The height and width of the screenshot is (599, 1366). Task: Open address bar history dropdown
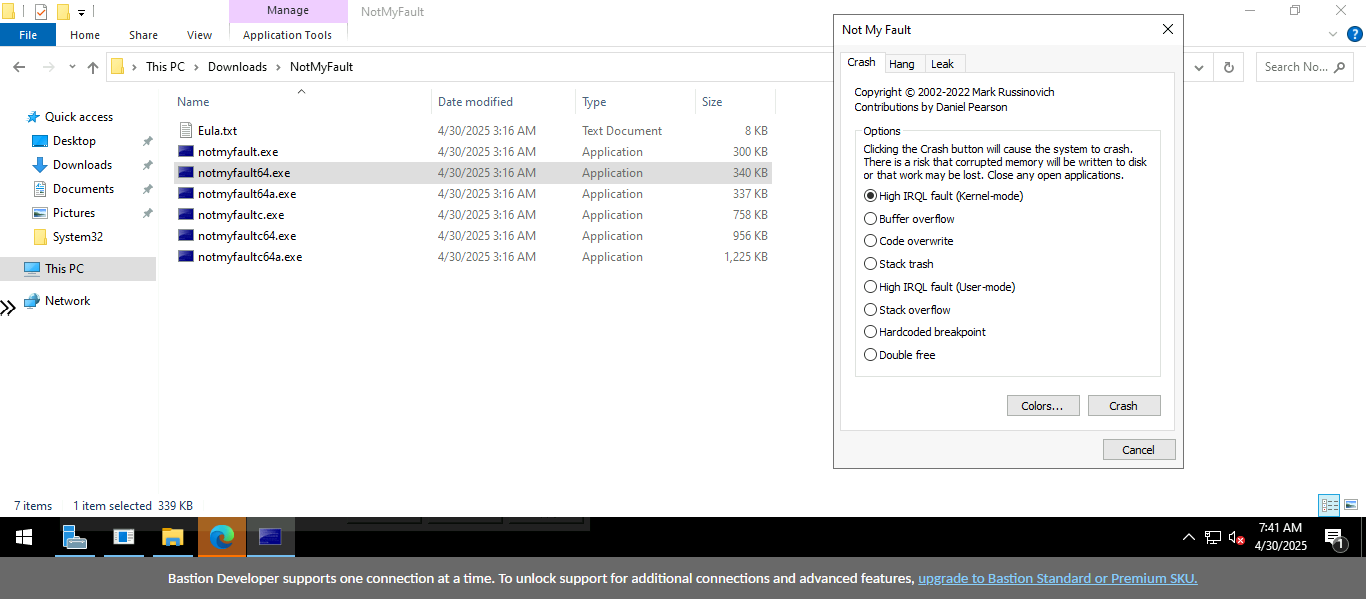tap(1200, 67)
